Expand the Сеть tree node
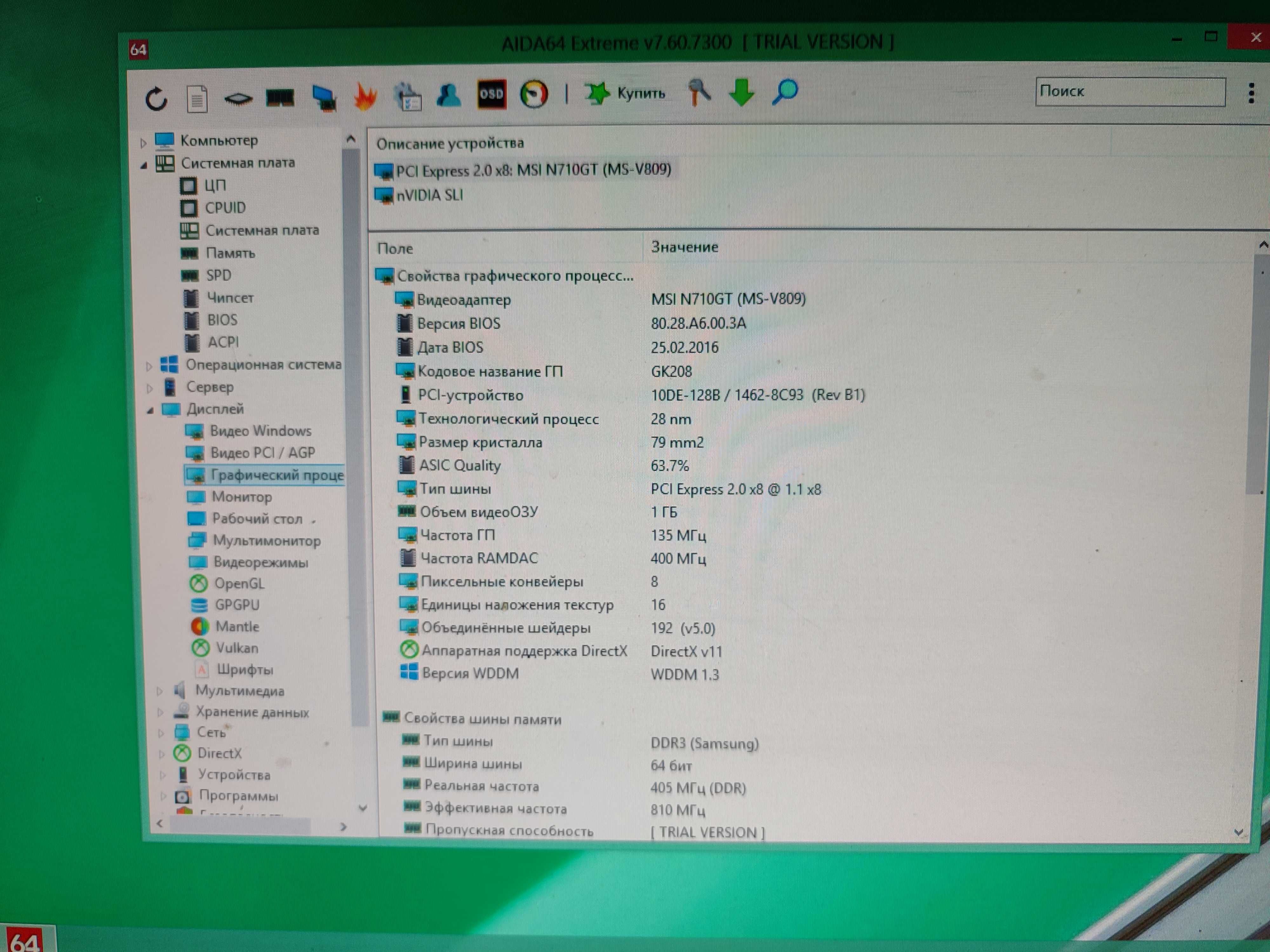The width and height of the screenshot is (1270, 952). [161, 733]
